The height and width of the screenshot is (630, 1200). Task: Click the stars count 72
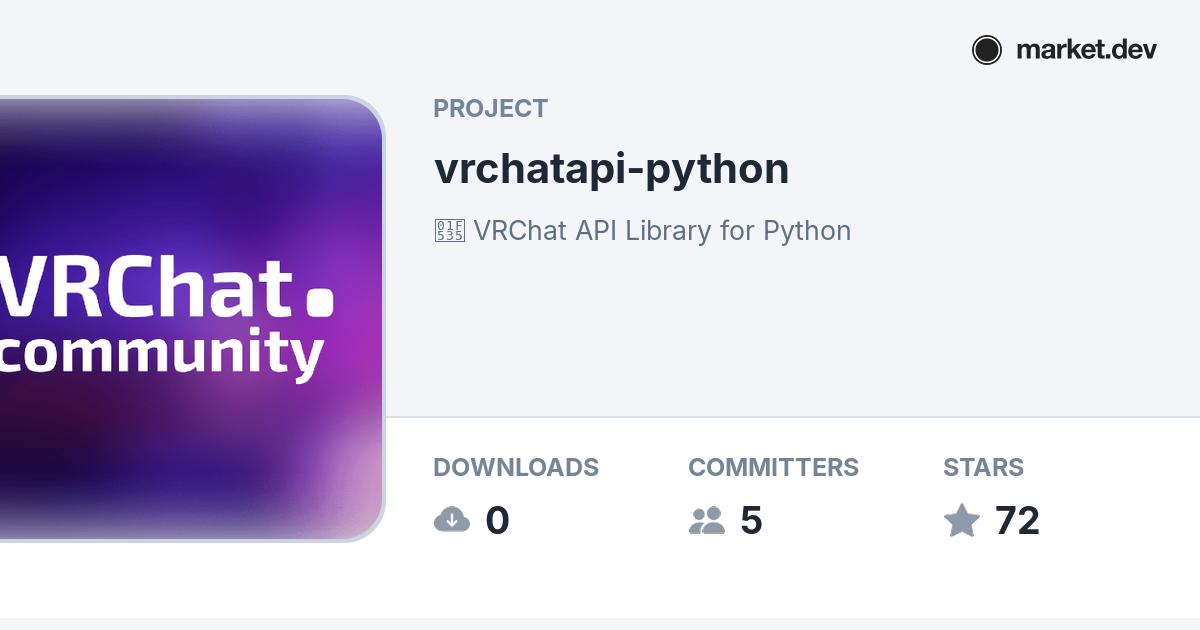coord(1017,521)
